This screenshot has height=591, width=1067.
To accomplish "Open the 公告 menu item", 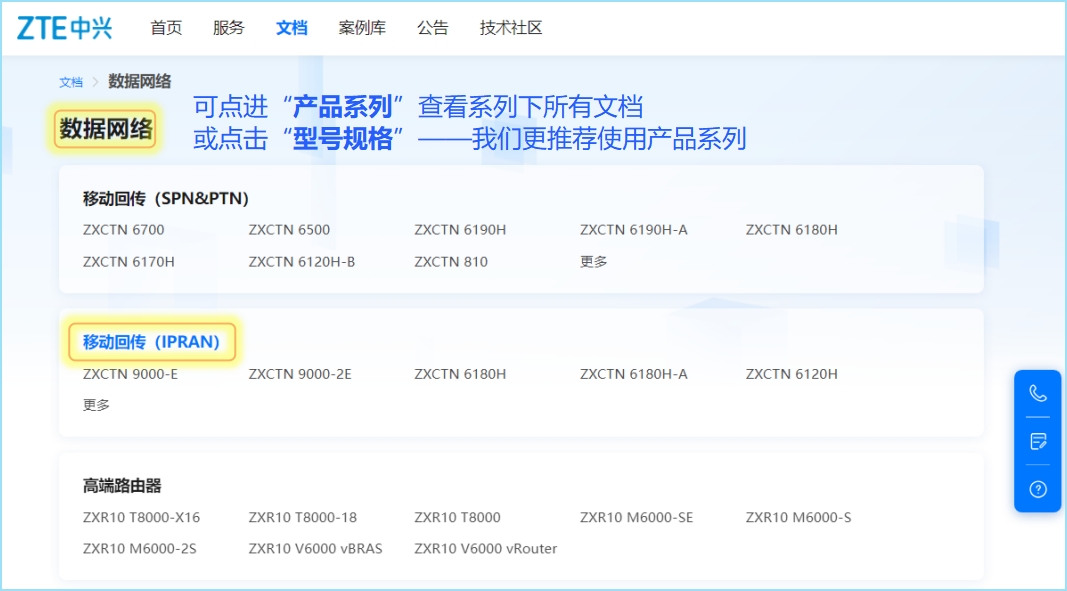I will pos(433,28).
